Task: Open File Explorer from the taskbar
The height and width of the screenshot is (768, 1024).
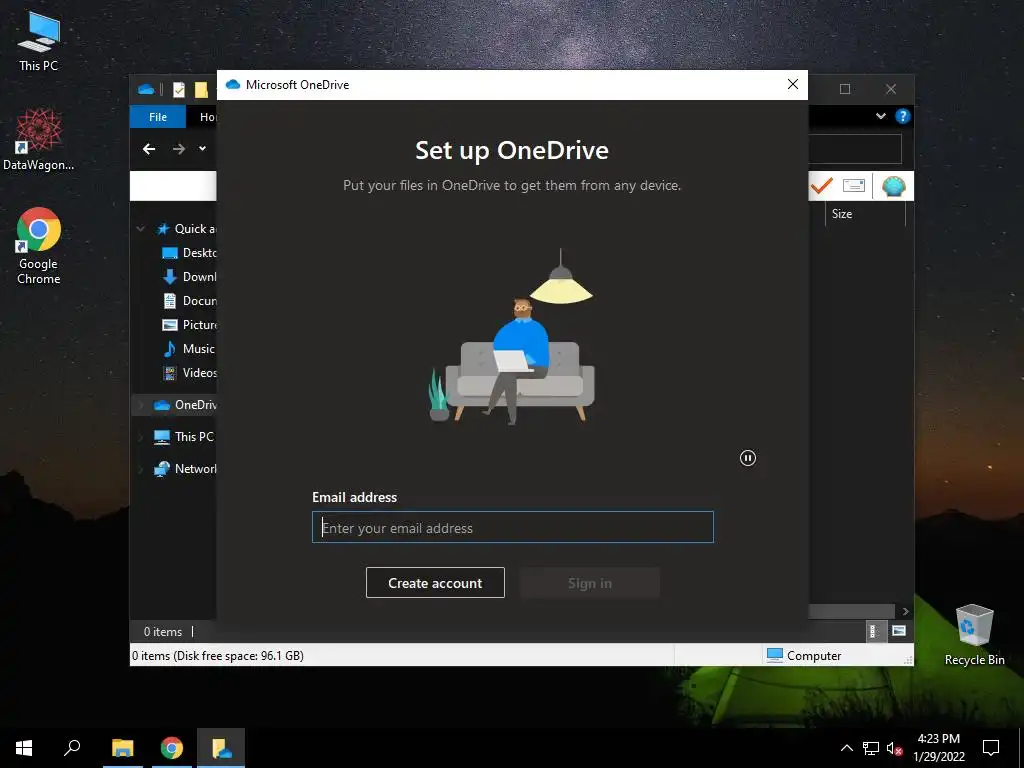Action: point(122,748)
